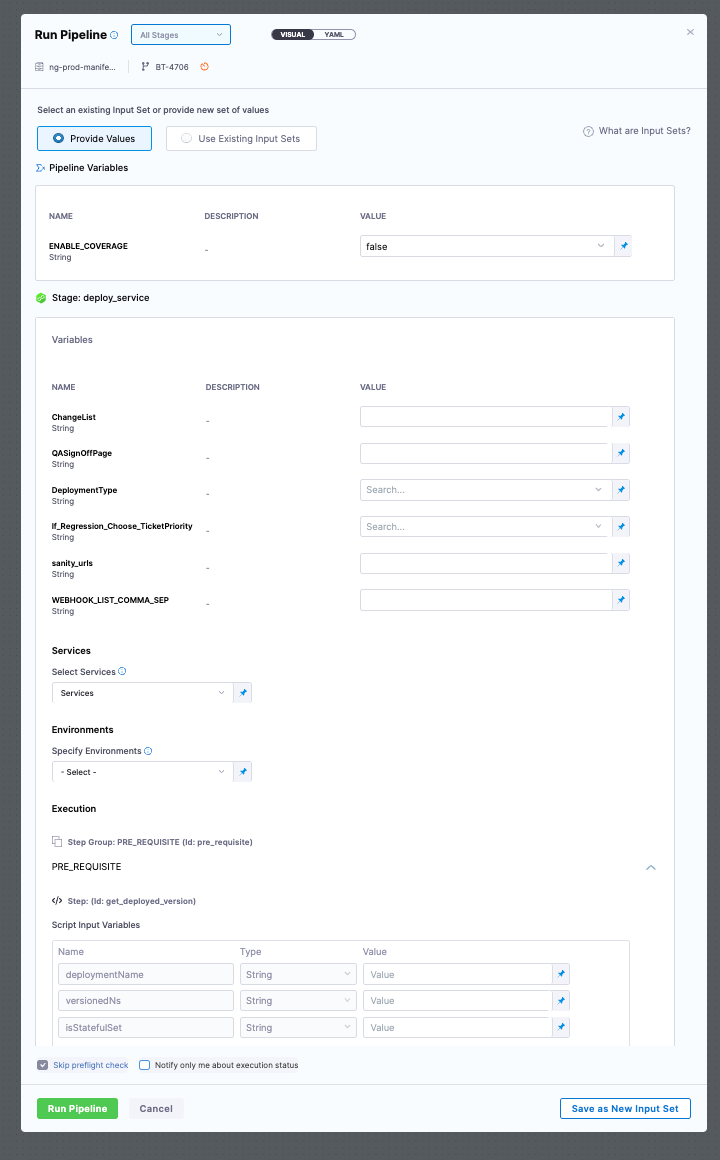Click the Stage: deploy_service heading
This screenshot has height=1160, width=720.
point(101,298)
